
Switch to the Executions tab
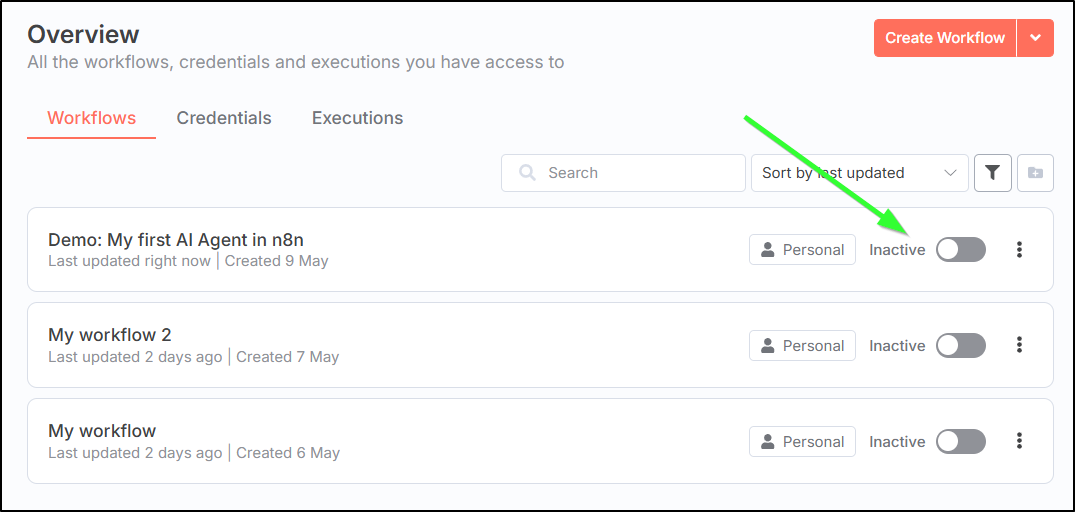click(357, 118)
